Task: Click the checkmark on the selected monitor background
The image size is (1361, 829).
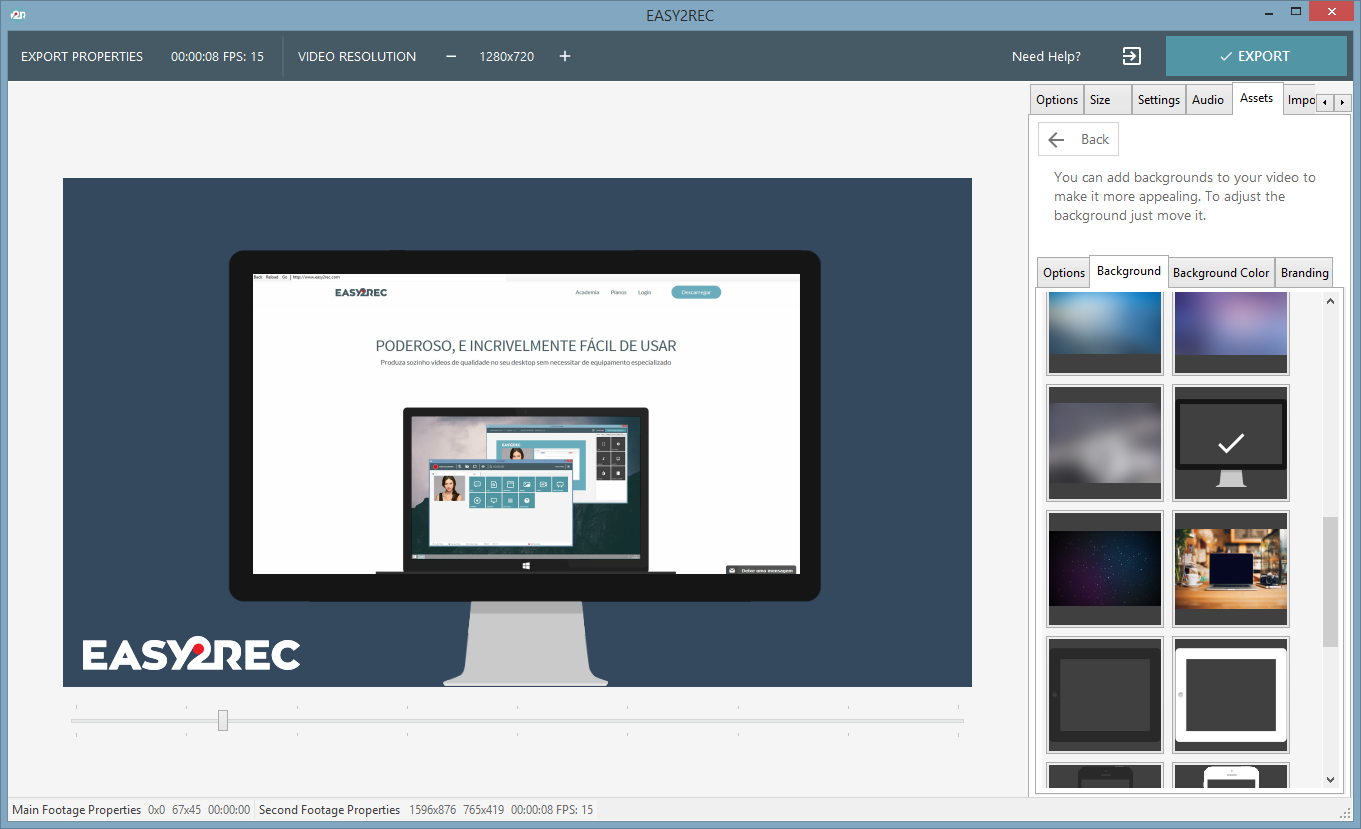Action: coord(1231,442)
